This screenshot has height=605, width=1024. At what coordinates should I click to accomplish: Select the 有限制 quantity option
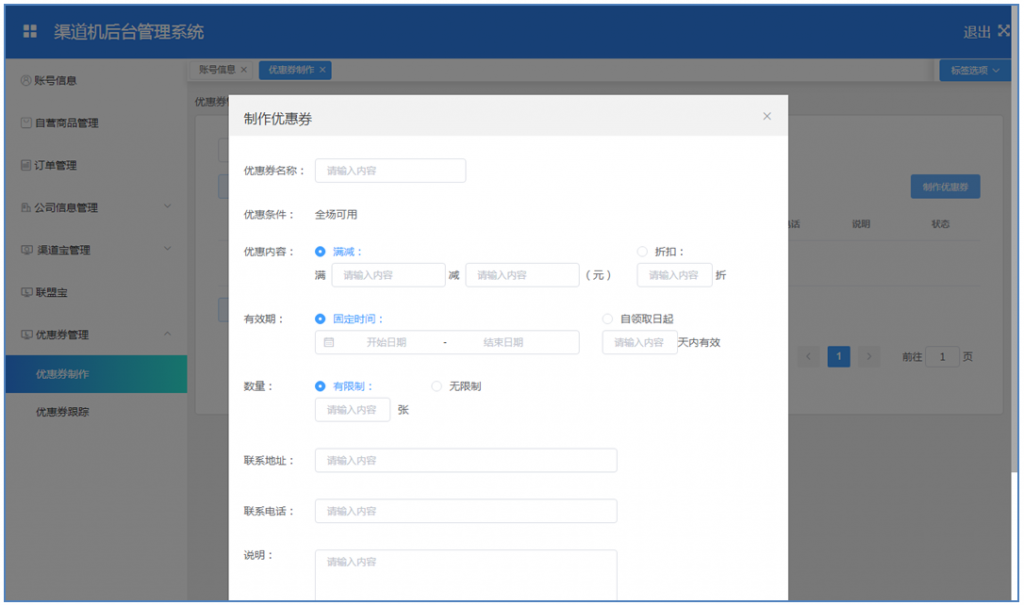[320, 386]
